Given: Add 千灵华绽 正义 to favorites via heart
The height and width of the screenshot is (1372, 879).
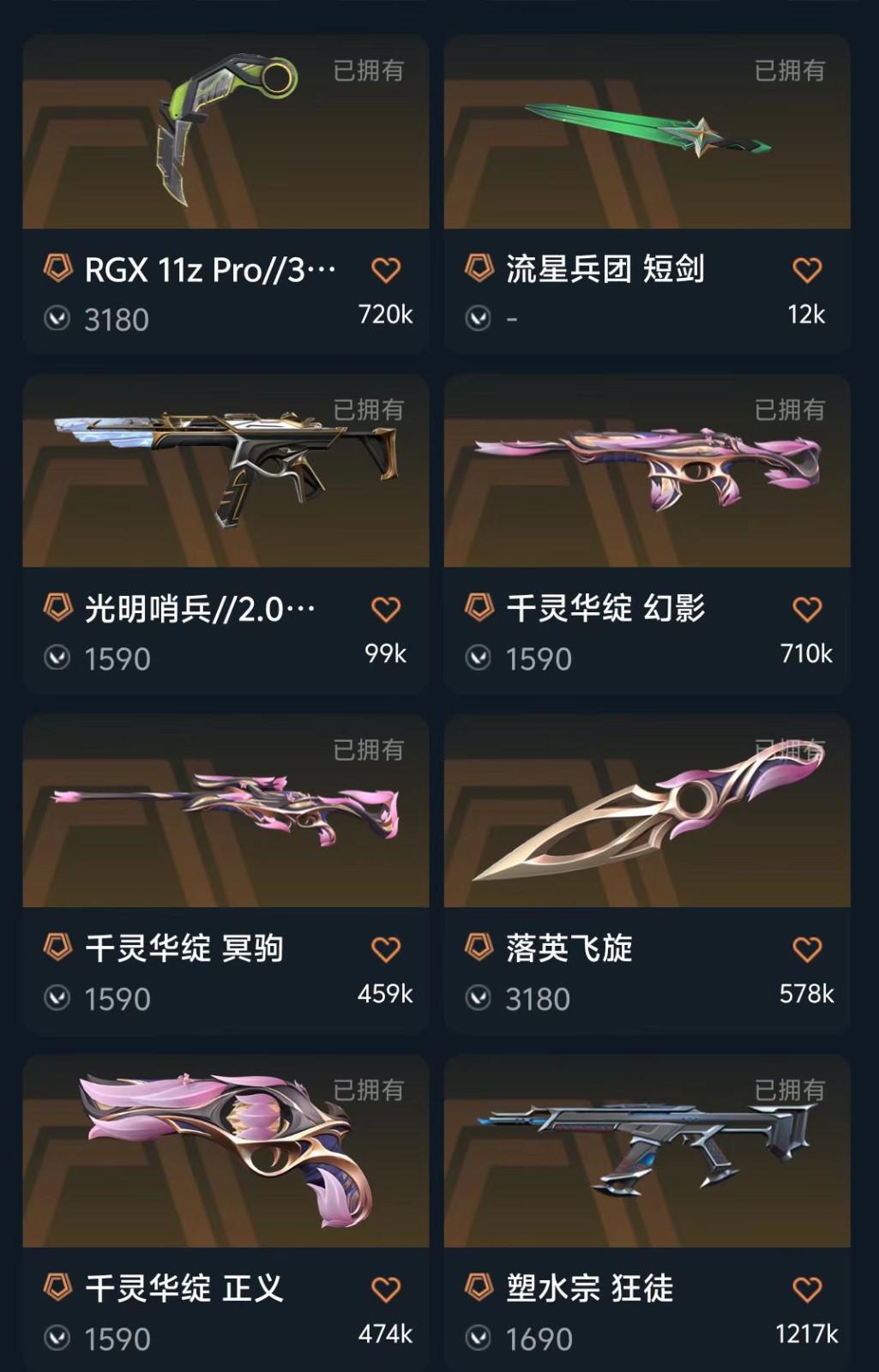Looking at the screenshot, I should pyautogui.click(x=386, y=1290).
